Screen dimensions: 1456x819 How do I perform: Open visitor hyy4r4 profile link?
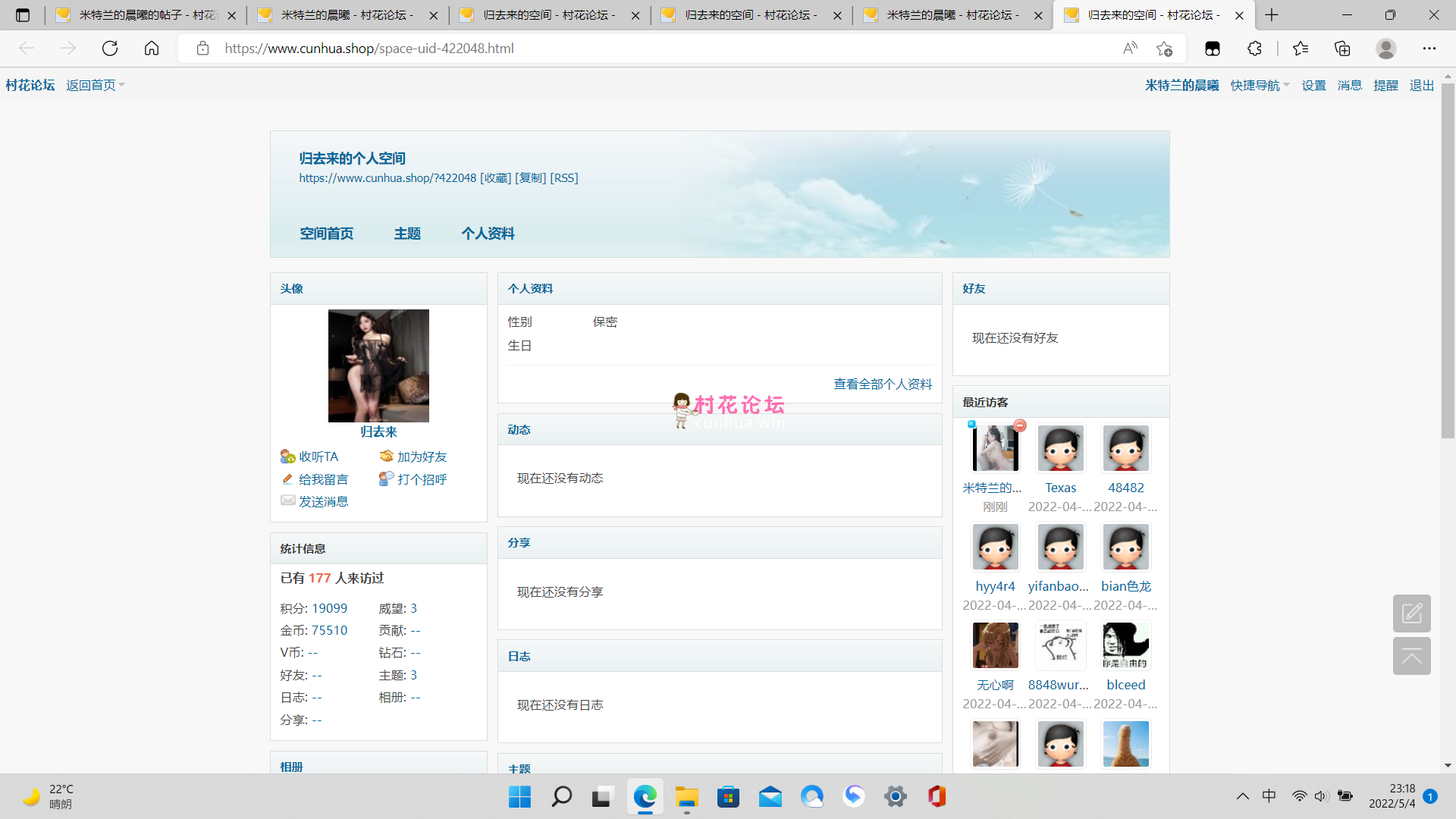pos(995,586)
